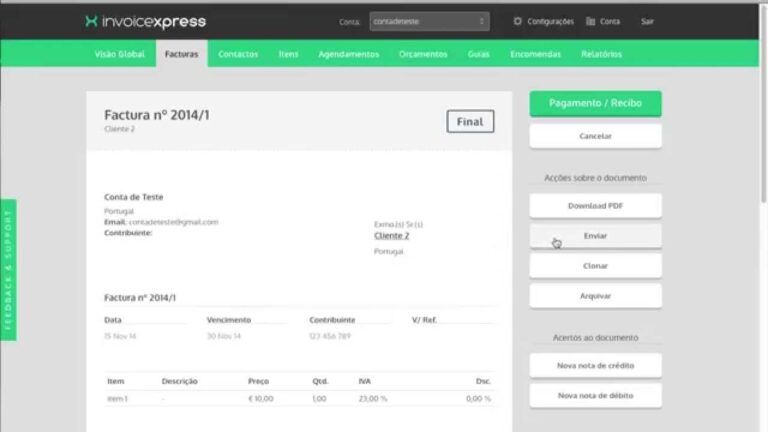The height and width of the screenshot is (432, 768).
Task: Navigate to the Guias tab
Action: click(x=479, y=54)
